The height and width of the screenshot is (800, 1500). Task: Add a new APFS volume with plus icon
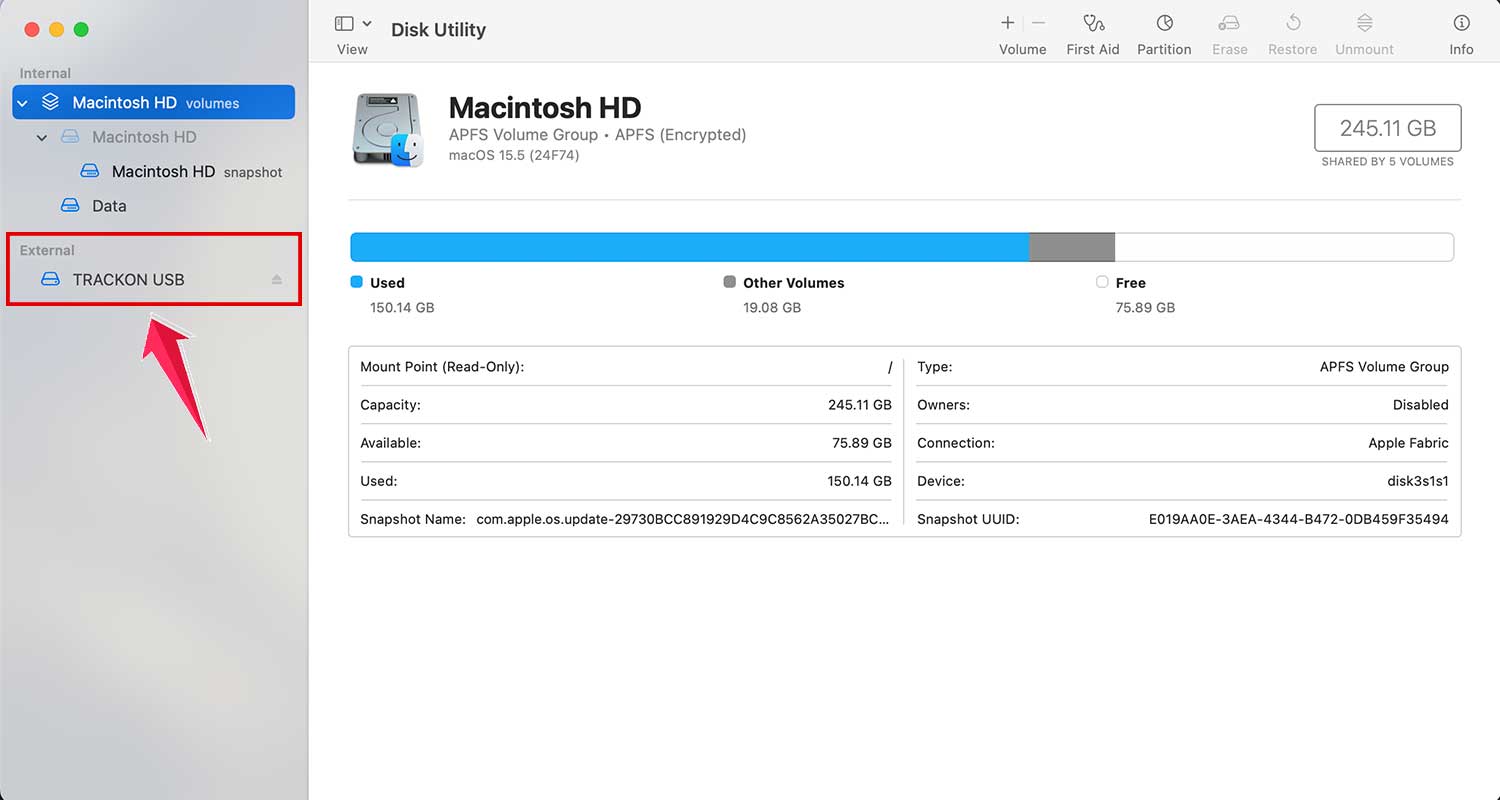[1007, 22]
